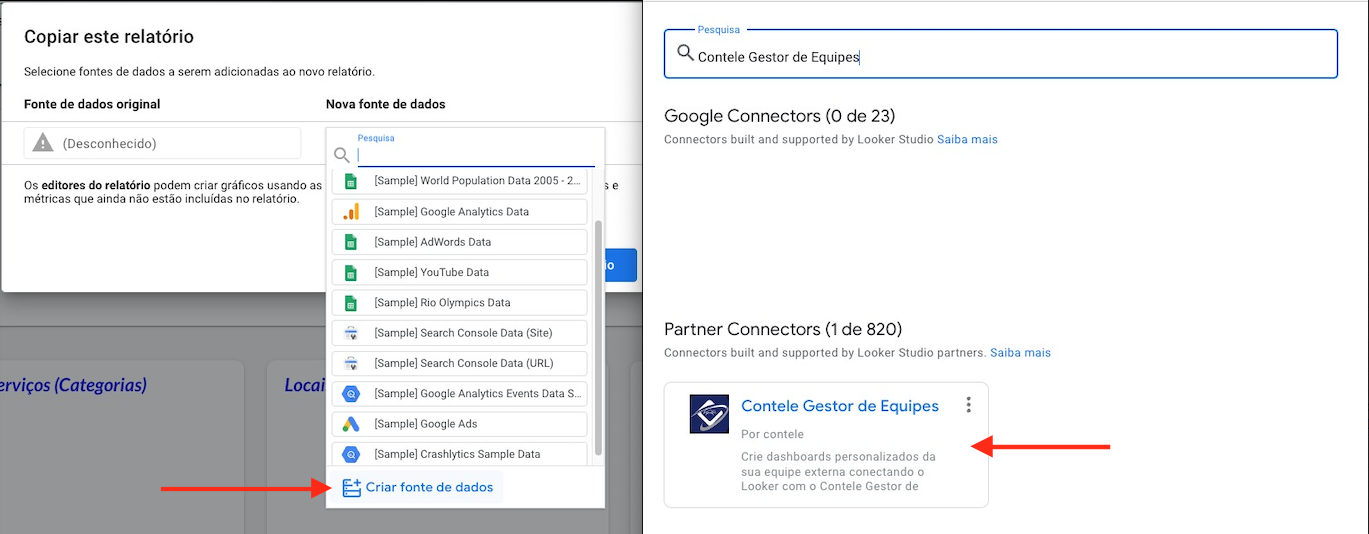Image resolution: width=1369 pixels, height=534 pixels.
Task: Click the Google Ads logo icon
Action: click(351, 424)
